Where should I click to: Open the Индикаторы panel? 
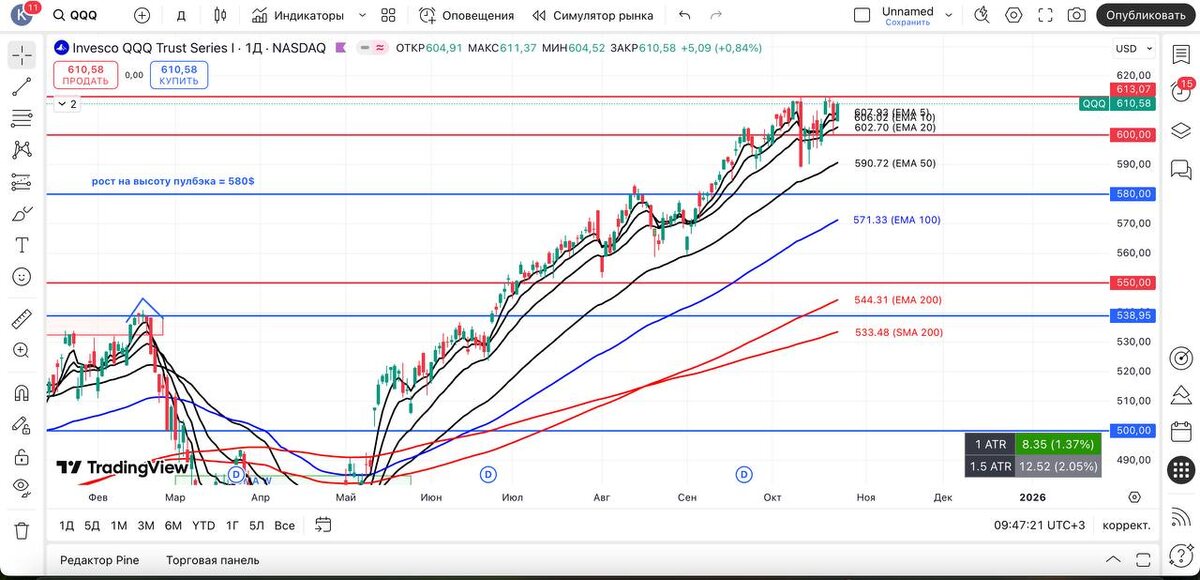coord(297,15)
